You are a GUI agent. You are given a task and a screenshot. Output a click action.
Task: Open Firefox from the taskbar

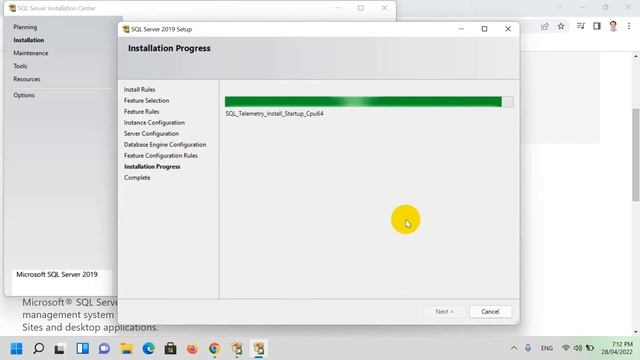coord(192,349)
